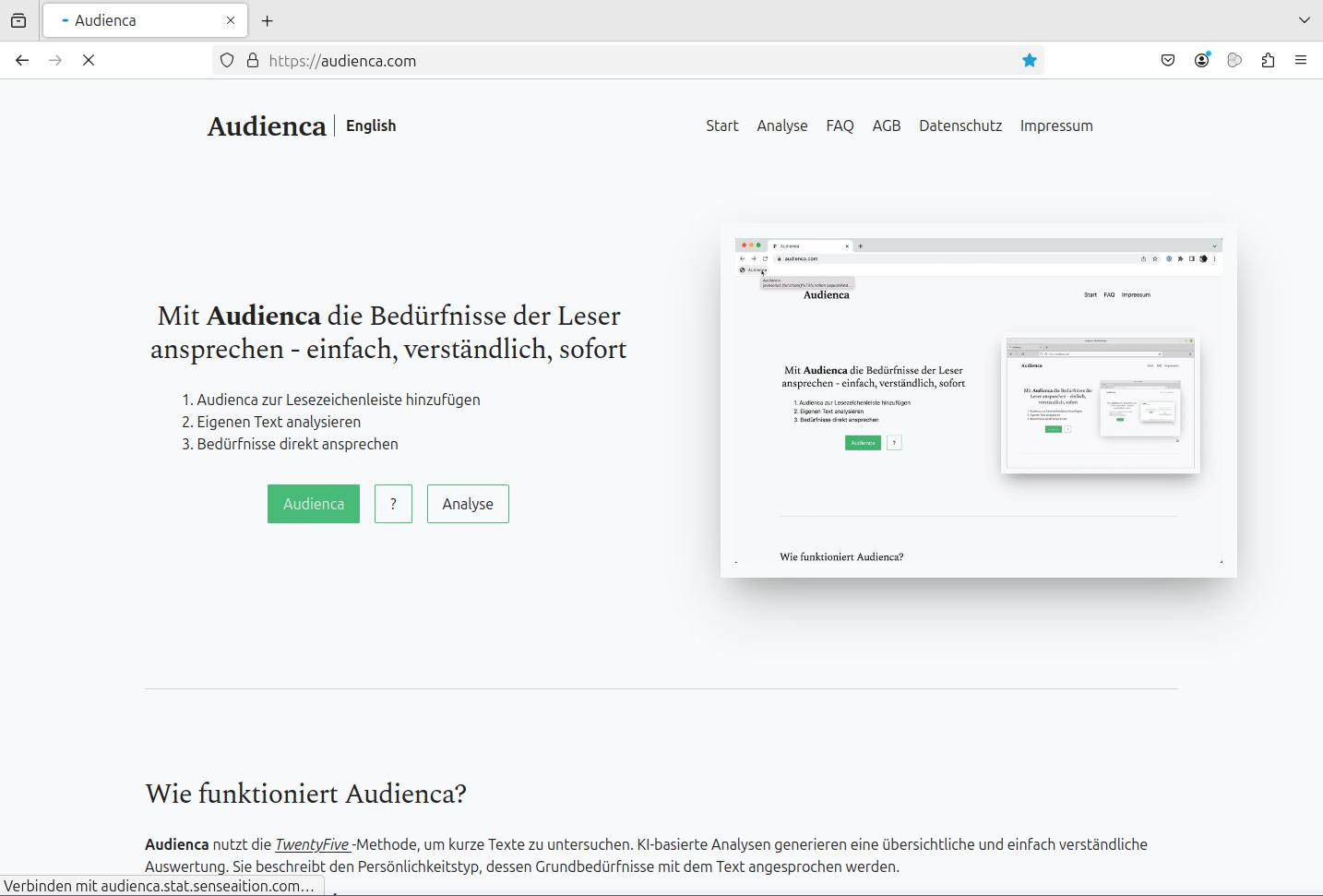Stop loading the page
This screenshot has height=896, width=1323.
tap(89, 60)
